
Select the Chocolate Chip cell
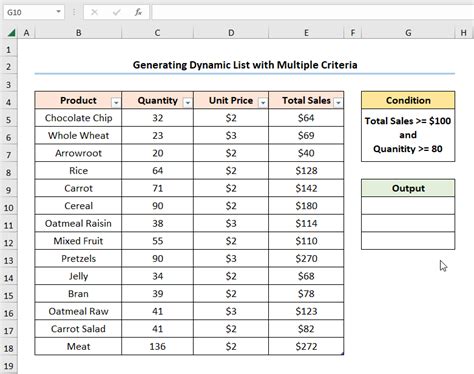[78, 118]
